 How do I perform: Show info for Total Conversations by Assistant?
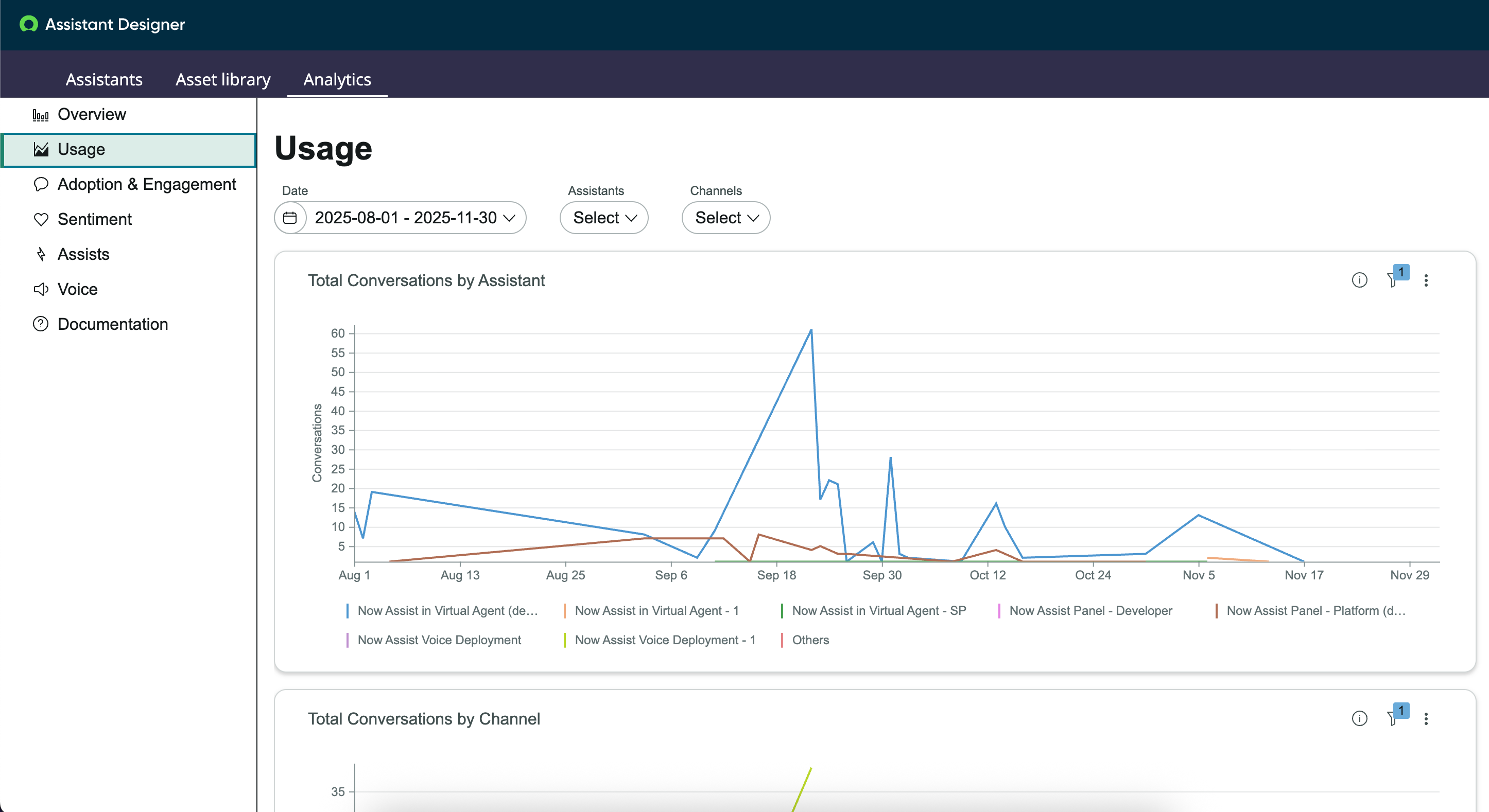tap(1359, 280)
